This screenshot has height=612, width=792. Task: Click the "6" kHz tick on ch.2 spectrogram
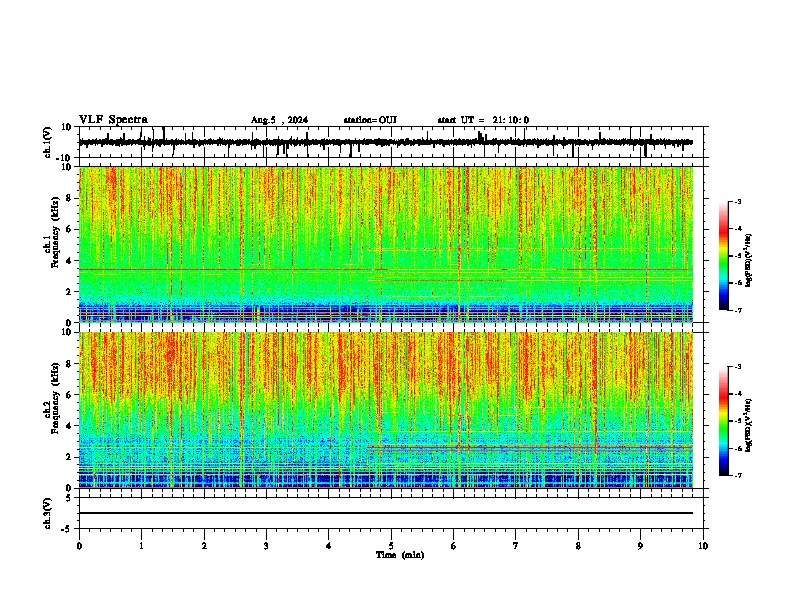click(69, 395)
